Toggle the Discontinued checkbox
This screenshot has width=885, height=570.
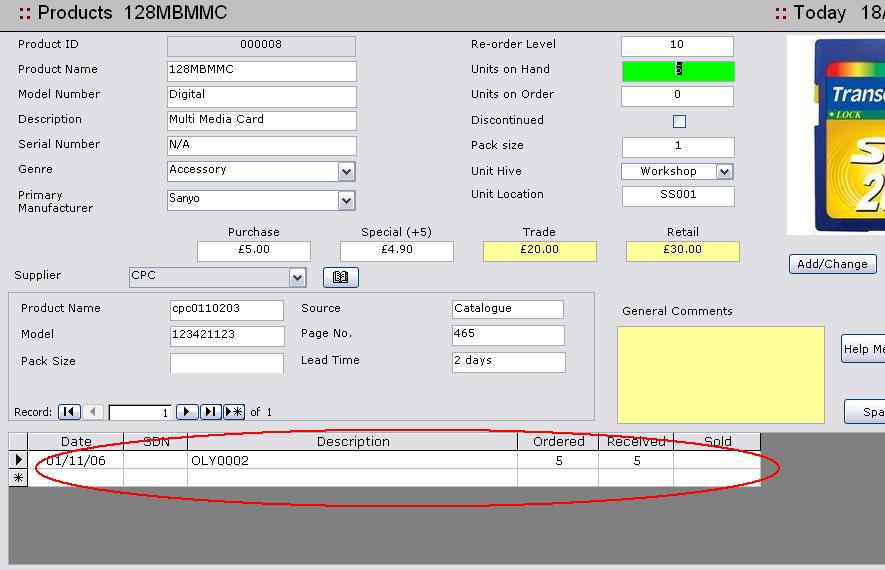(x=679, y=121)
